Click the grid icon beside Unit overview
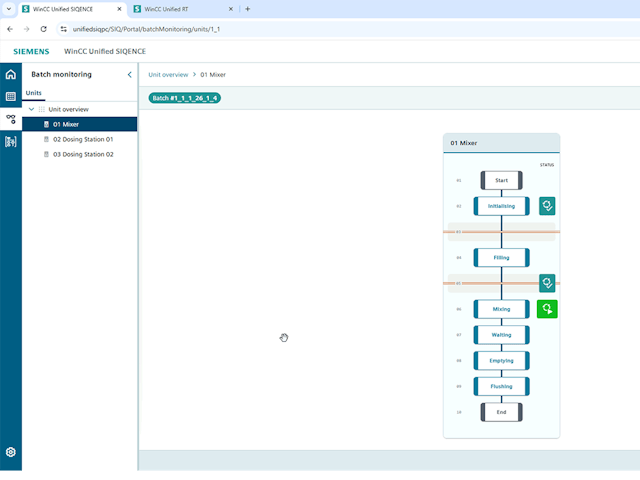Image resolution: width=640 pixels, height=480 pixels. tap(42, 109)
